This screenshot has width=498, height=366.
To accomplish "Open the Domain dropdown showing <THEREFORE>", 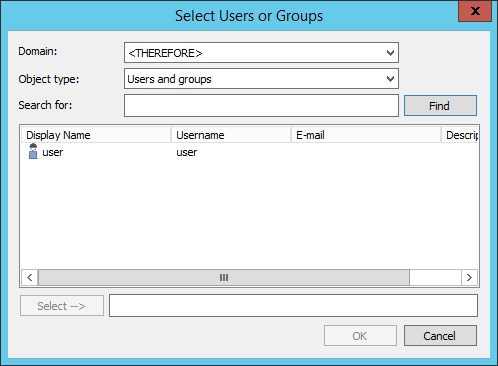I will click(261, 53).
